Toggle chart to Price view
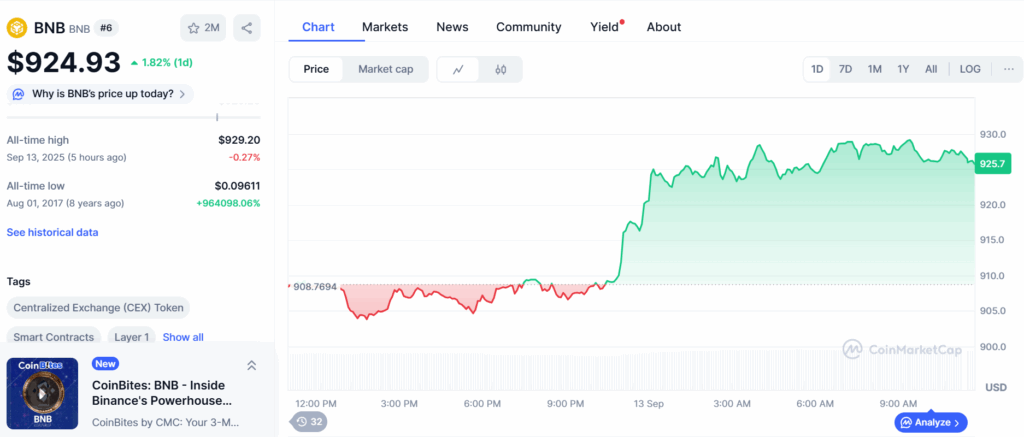The width and height of the screenshot is (1024, 437). pyautogui.click(x=316, y=69)
